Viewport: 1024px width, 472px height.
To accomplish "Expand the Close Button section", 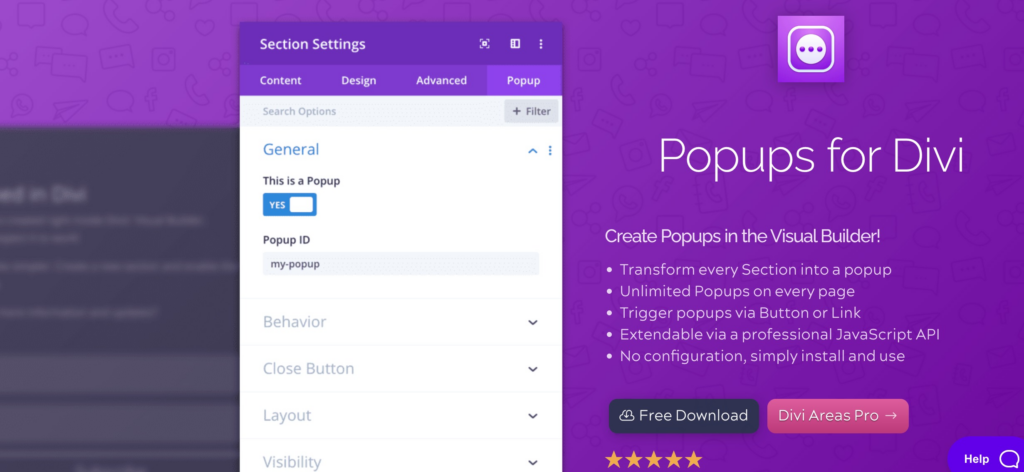I will coord(401,369).
